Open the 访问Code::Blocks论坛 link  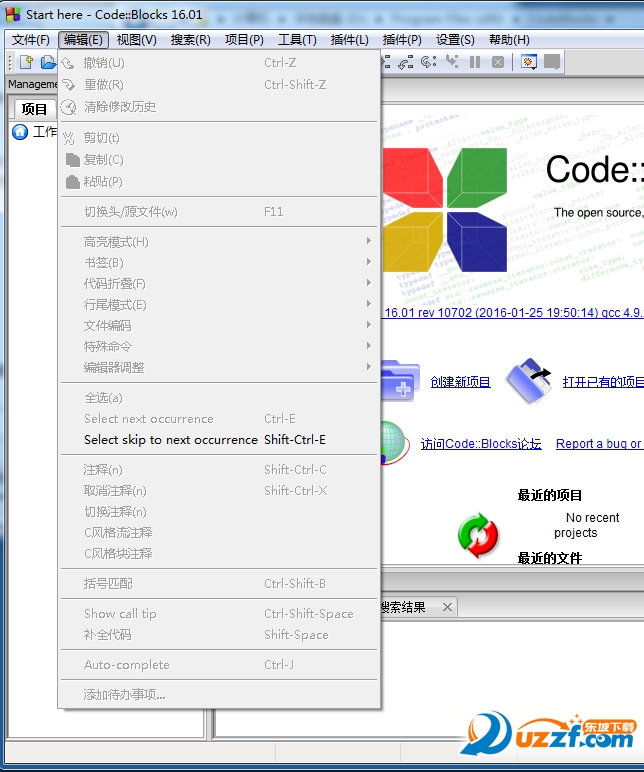481,444
